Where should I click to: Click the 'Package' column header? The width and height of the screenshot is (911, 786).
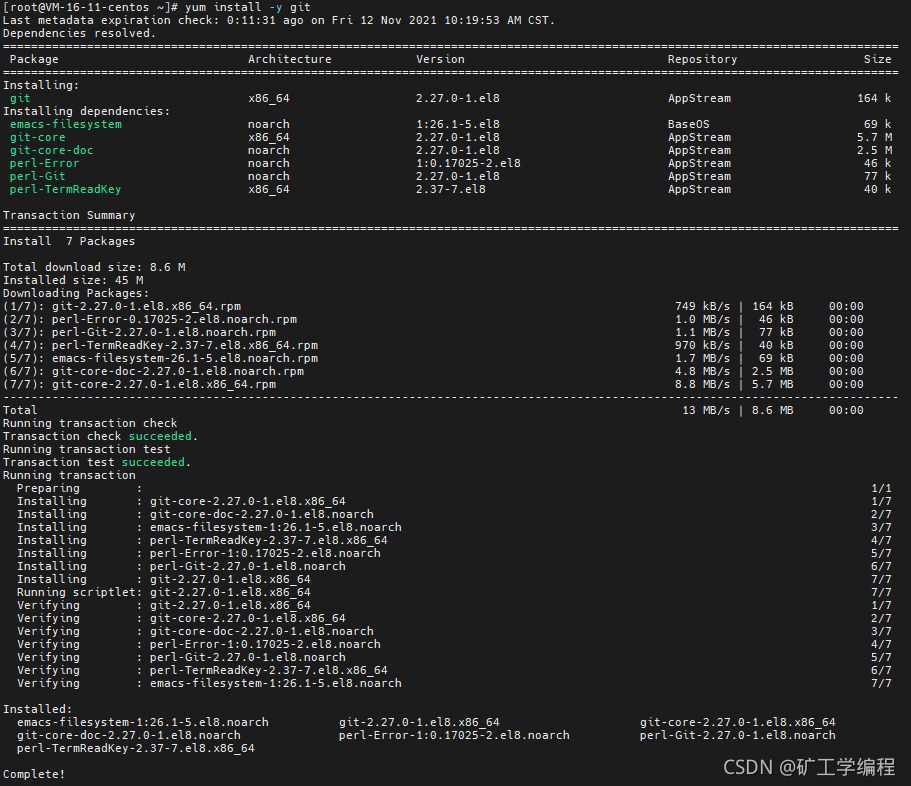click(34, 59)
